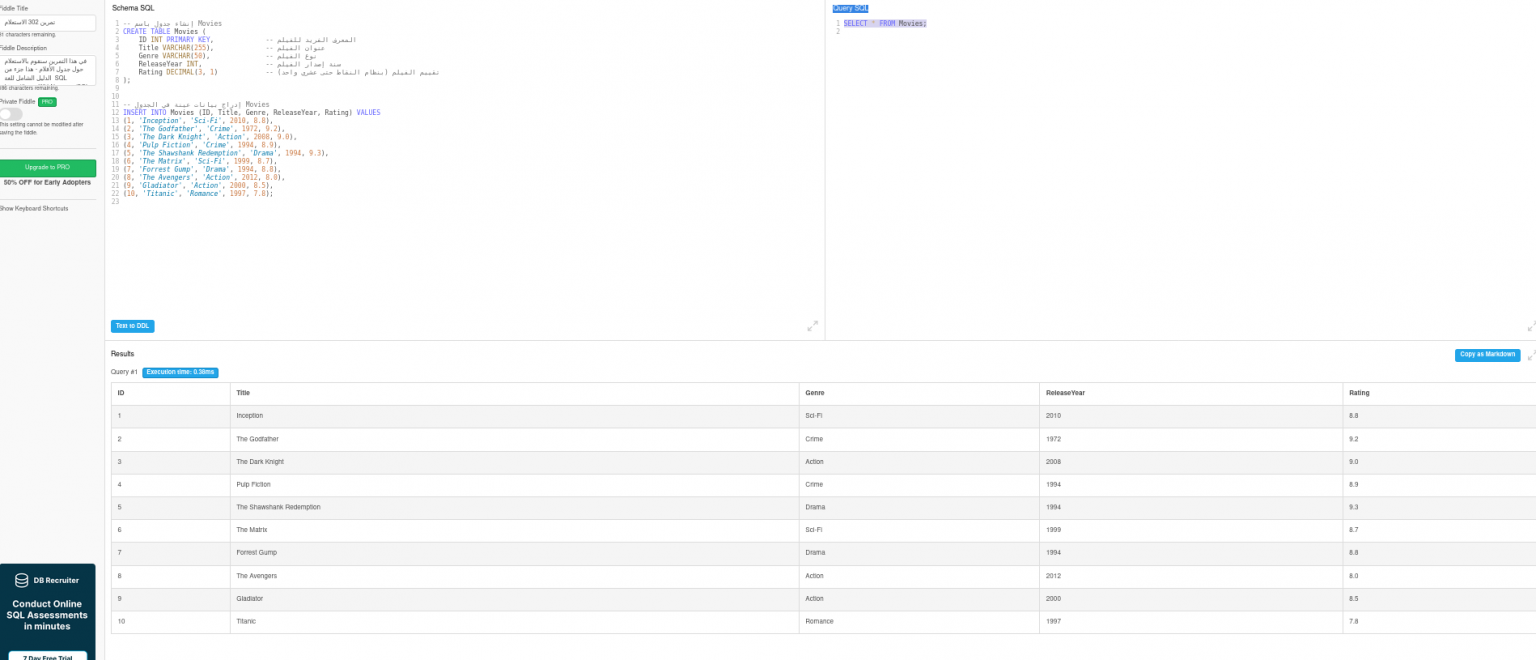The height and width of the screenshot is (660, 1536).
Task: Toggle the Private Fiddle switch
Action: point(10,115)
